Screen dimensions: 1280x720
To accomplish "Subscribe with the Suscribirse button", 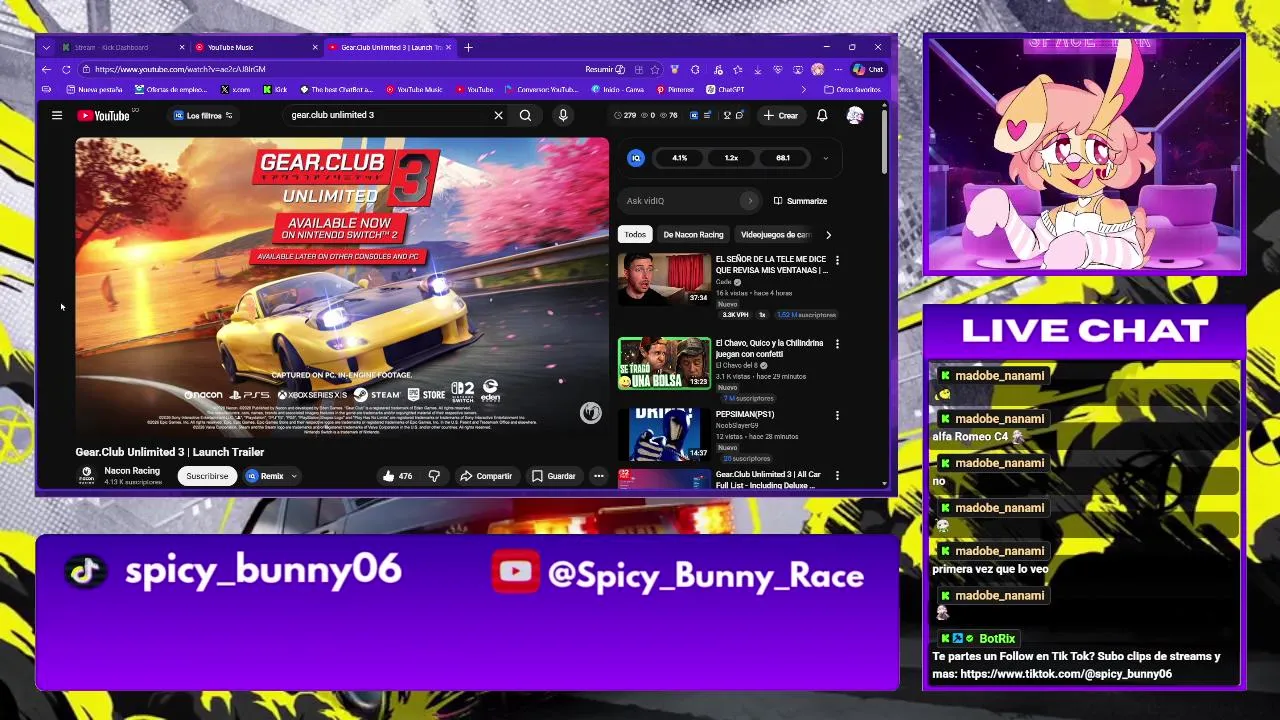I will tap(207, 476).
